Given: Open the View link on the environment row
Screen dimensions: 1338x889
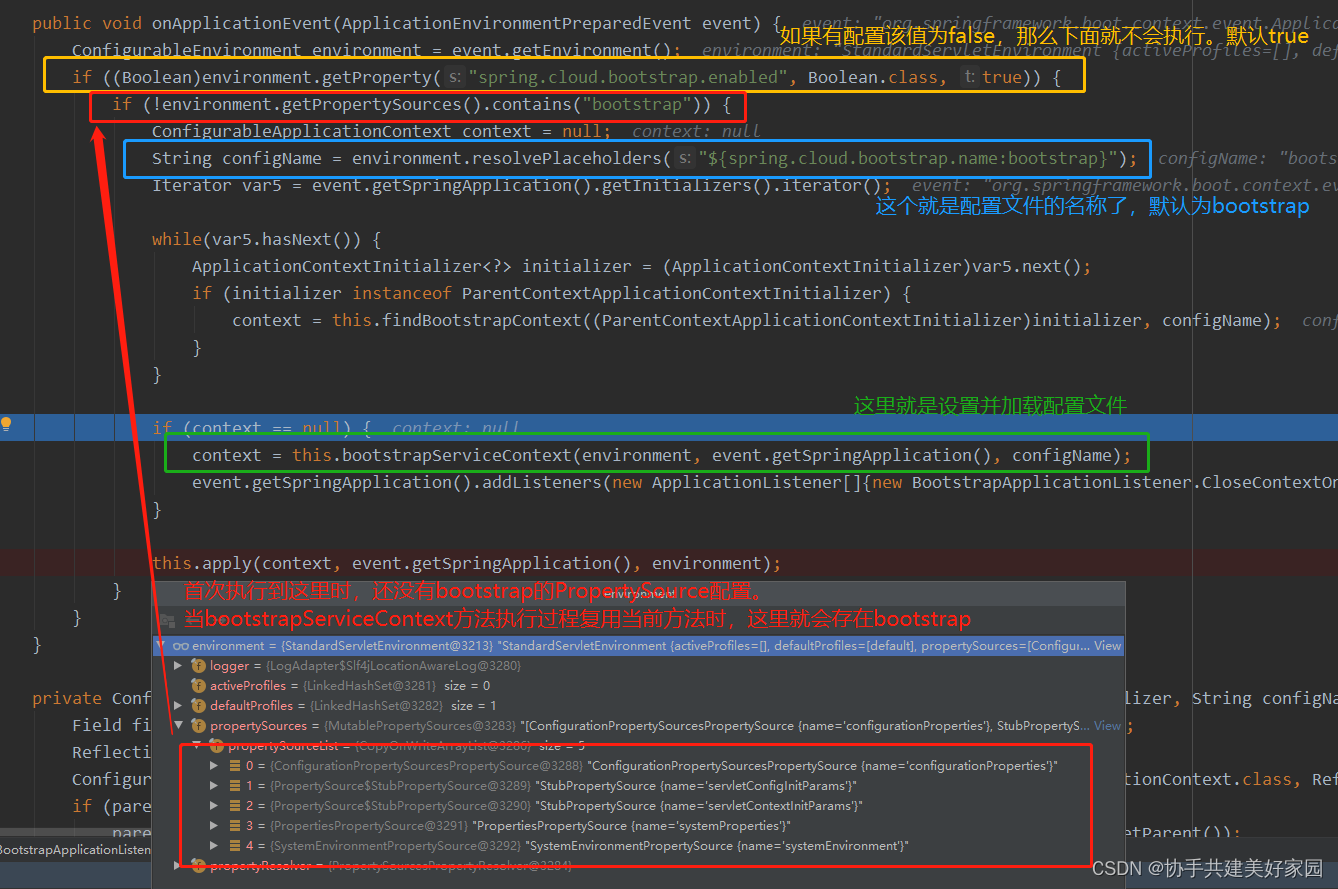Looking at the screenshot, I should (1108, 646).
